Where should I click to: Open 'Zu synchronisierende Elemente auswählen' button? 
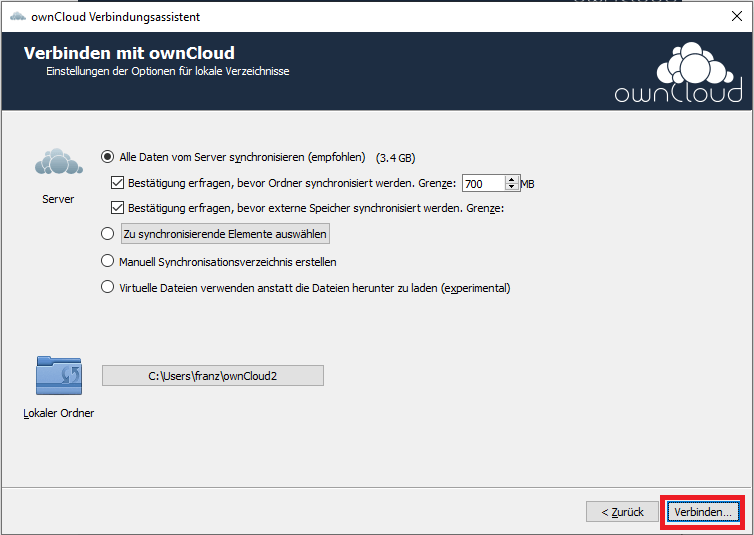225,234
